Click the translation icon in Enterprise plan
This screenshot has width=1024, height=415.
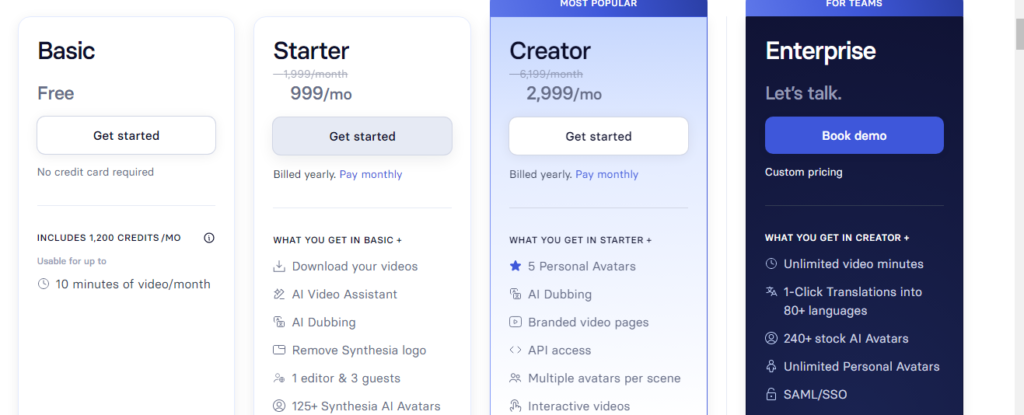click(771, 292)
